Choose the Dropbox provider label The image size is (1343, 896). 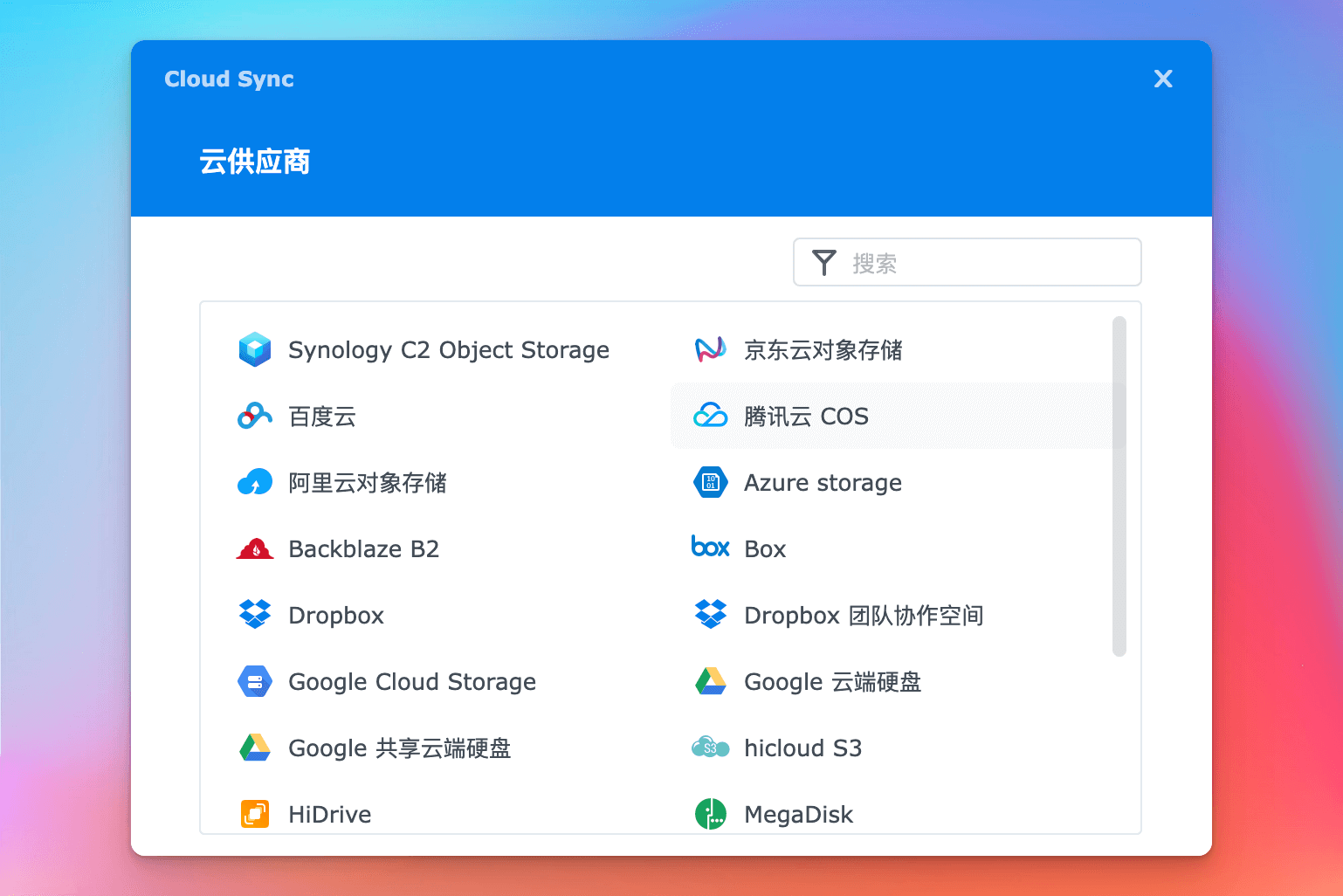[x=336, y=616]
